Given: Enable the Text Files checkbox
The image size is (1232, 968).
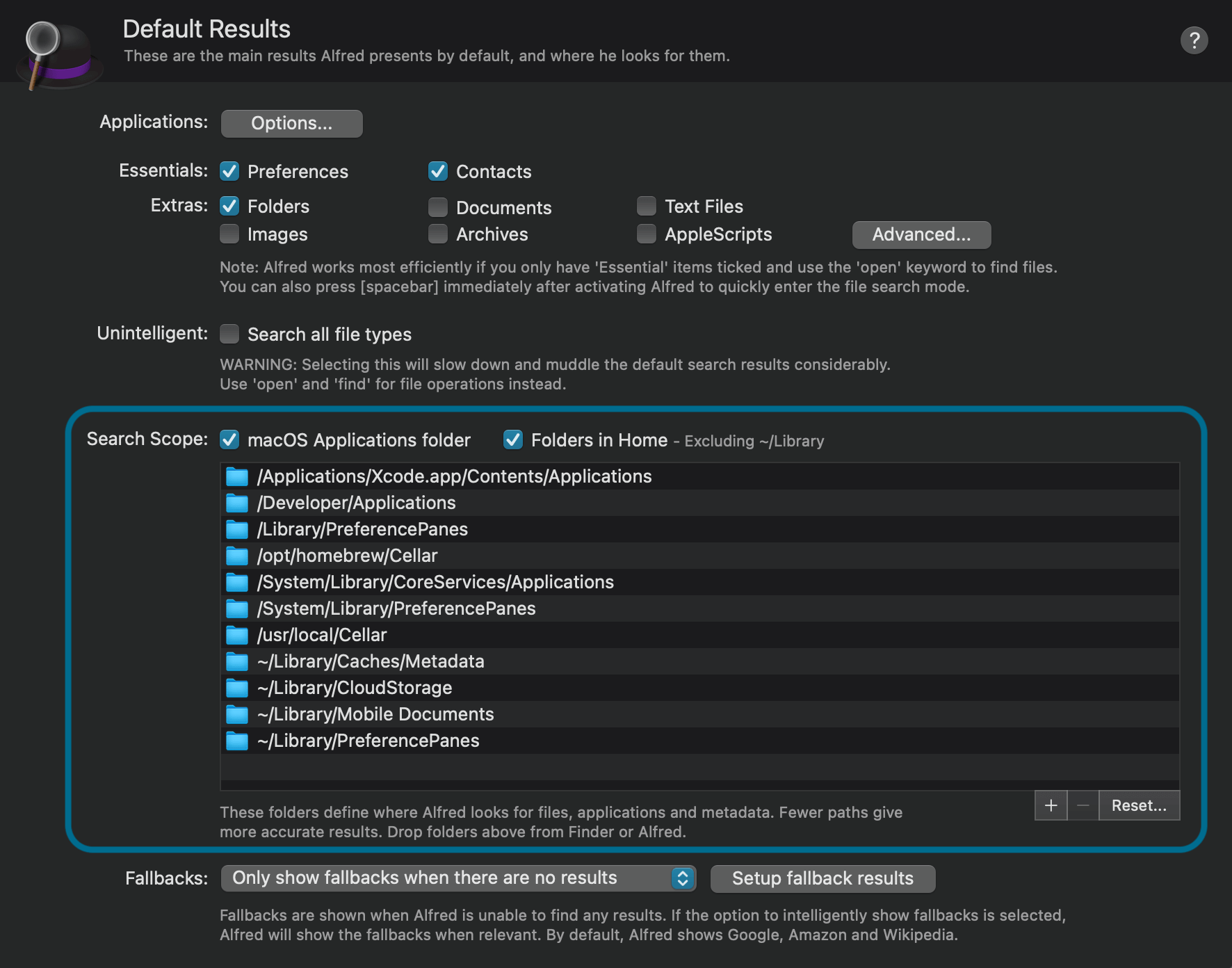Looking at the screenshot, I should 647,206.
